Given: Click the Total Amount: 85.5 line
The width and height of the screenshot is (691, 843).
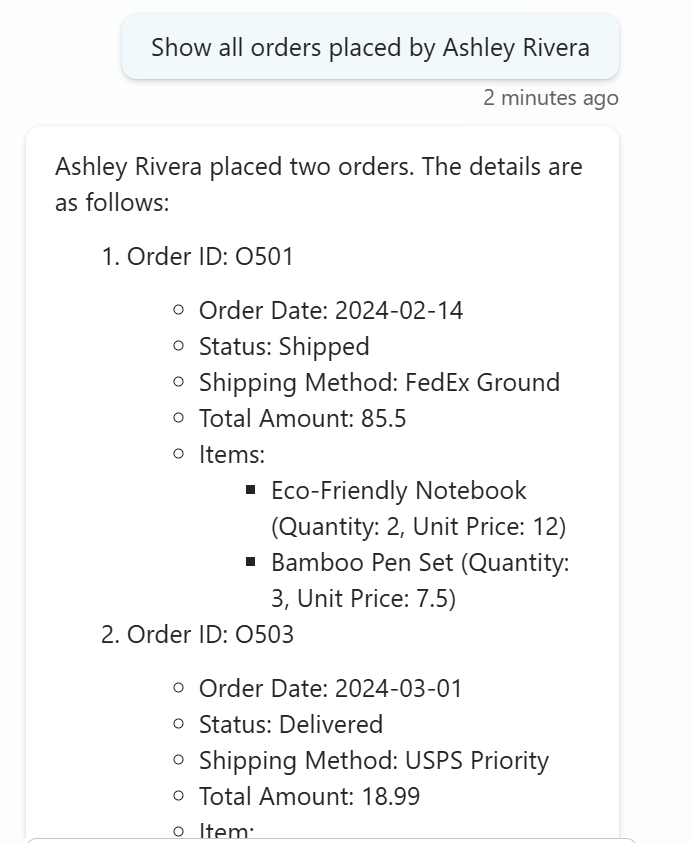Looking at the screenshot, I should click(302, 418).
